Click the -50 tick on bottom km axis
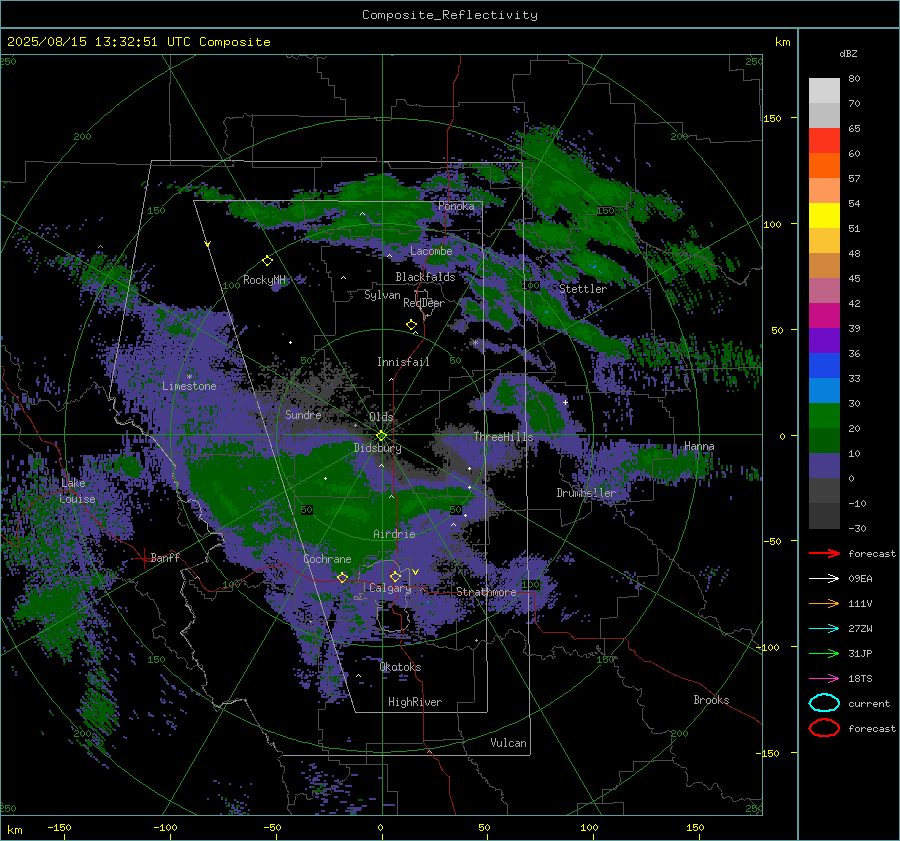This screenshot has height=841, width=900. tap(272, 827)
